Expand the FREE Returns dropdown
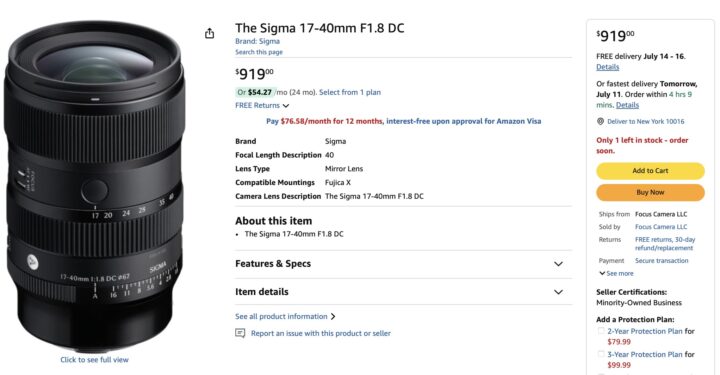The image size is (720, 375). [x=262, y=105]
